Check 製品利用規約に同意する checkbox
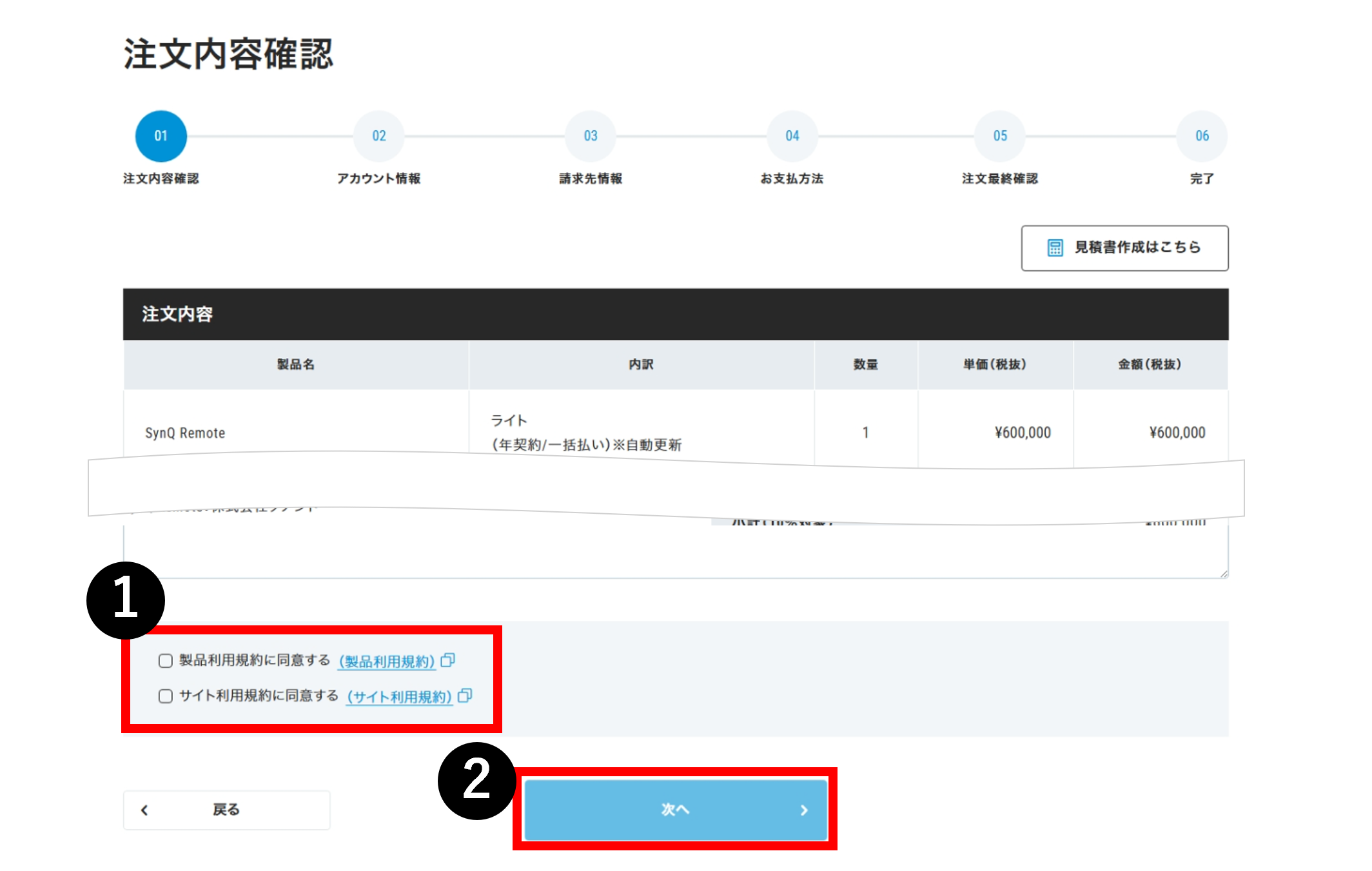The height and width of the screenshot is (871, 1372). (166, 661)
